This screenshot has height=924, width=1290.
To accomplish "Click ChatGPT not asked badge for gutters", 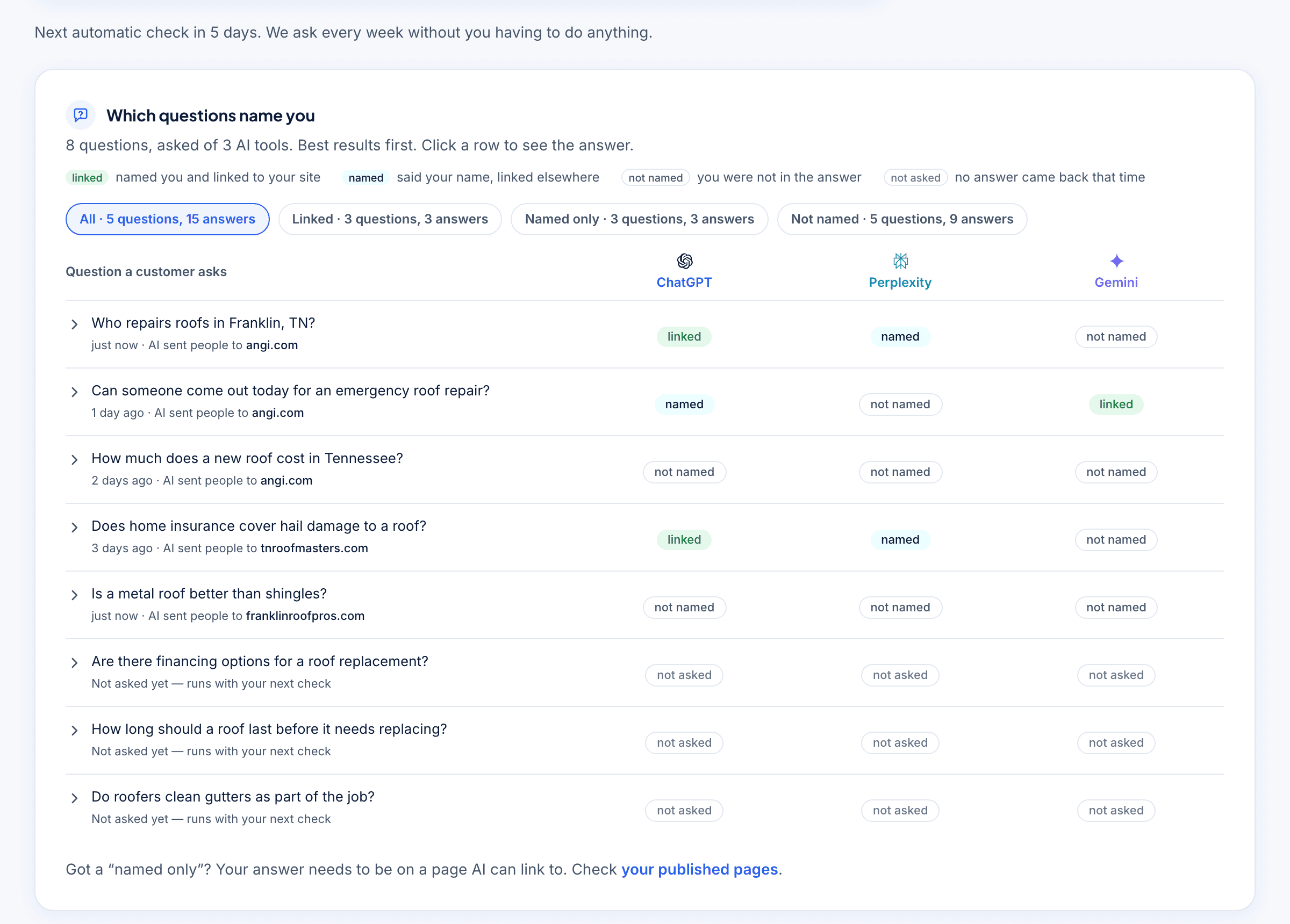I will (684, 810).
